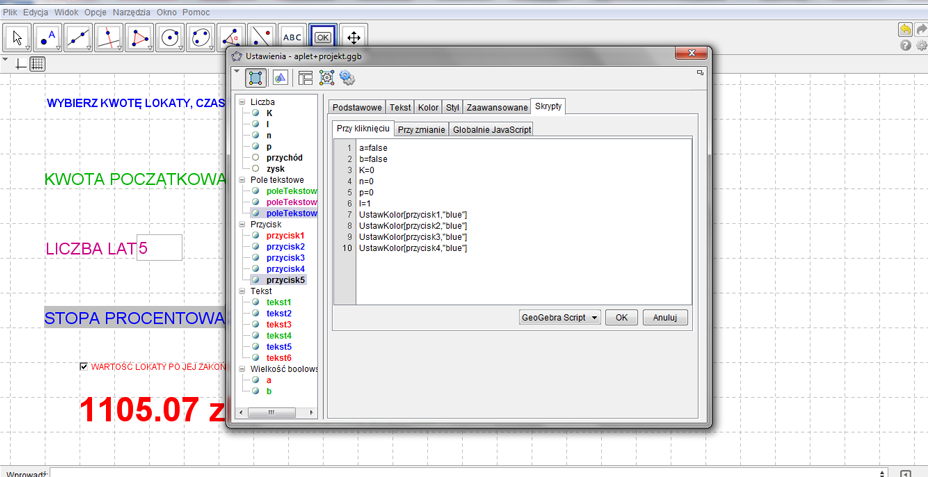
Task: Select the ABC text insert tool
Action: coord(292,38)
